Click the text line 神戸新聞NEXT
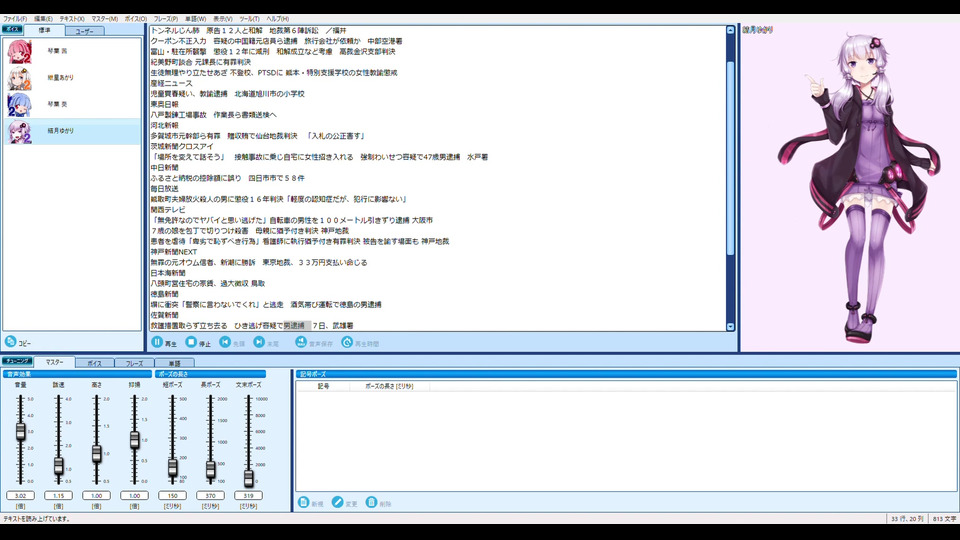This screenshot has height=540, width=960. click(174, 252)
